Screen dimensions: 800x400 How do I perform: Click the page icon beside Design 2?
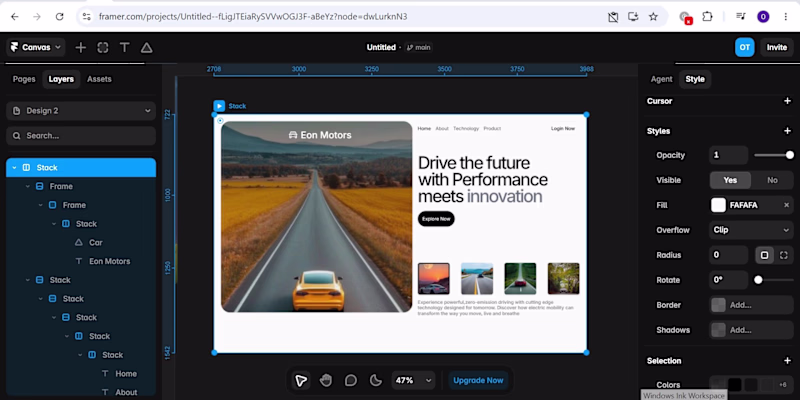tap(17, 111)
